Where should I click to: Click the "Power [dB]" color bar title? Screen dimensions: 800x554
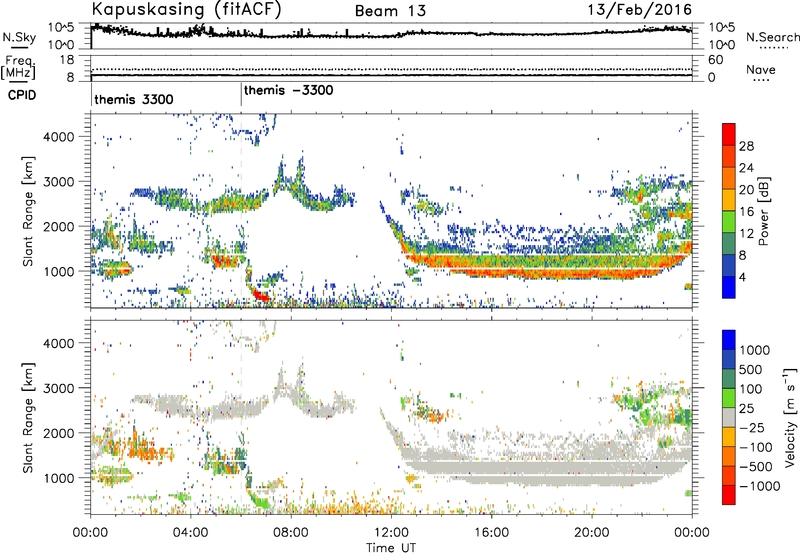pyautogui.click(x=763, y=211)
